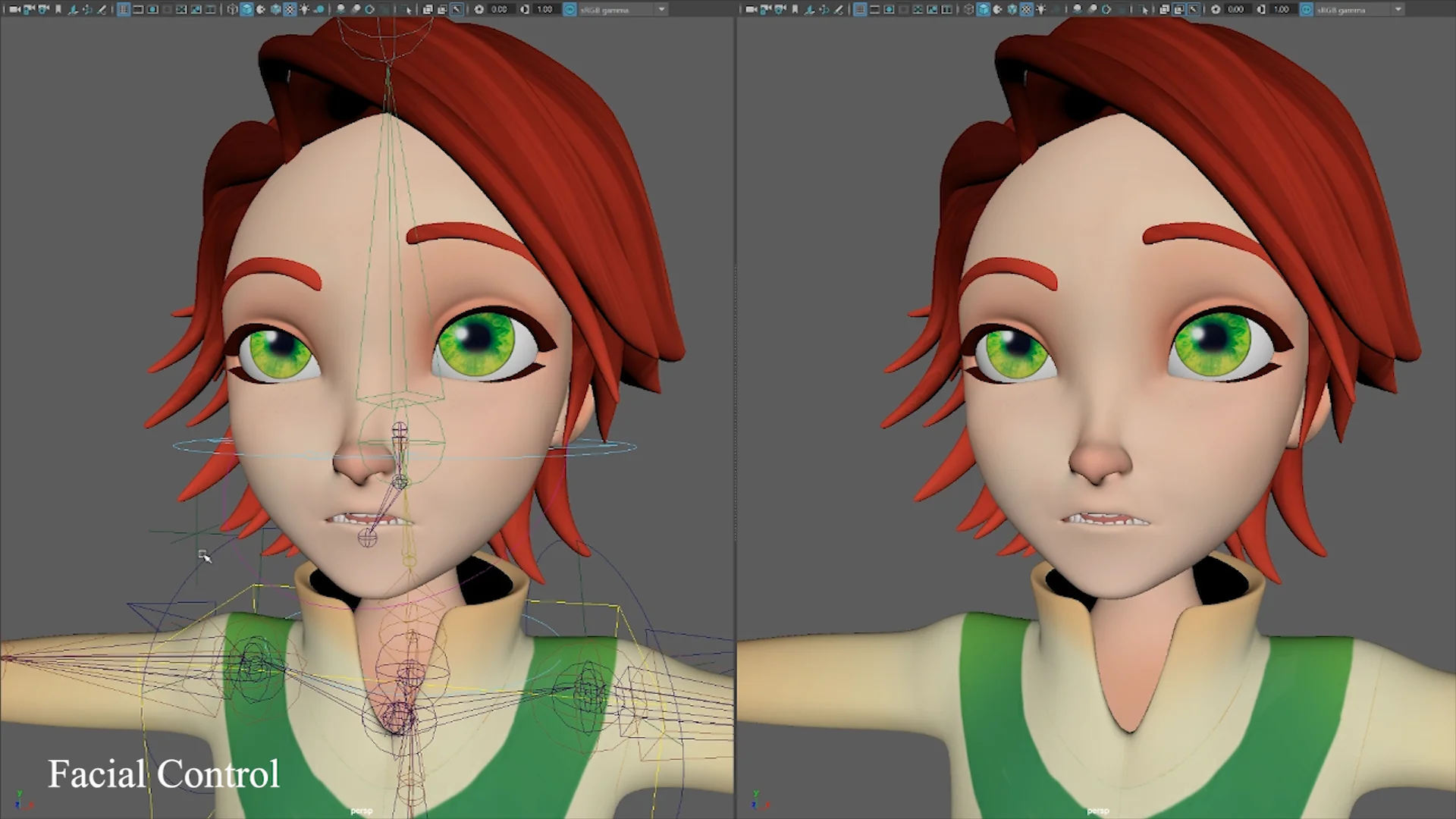Switch right viewport to Wireframe shading

coord(969,9)
